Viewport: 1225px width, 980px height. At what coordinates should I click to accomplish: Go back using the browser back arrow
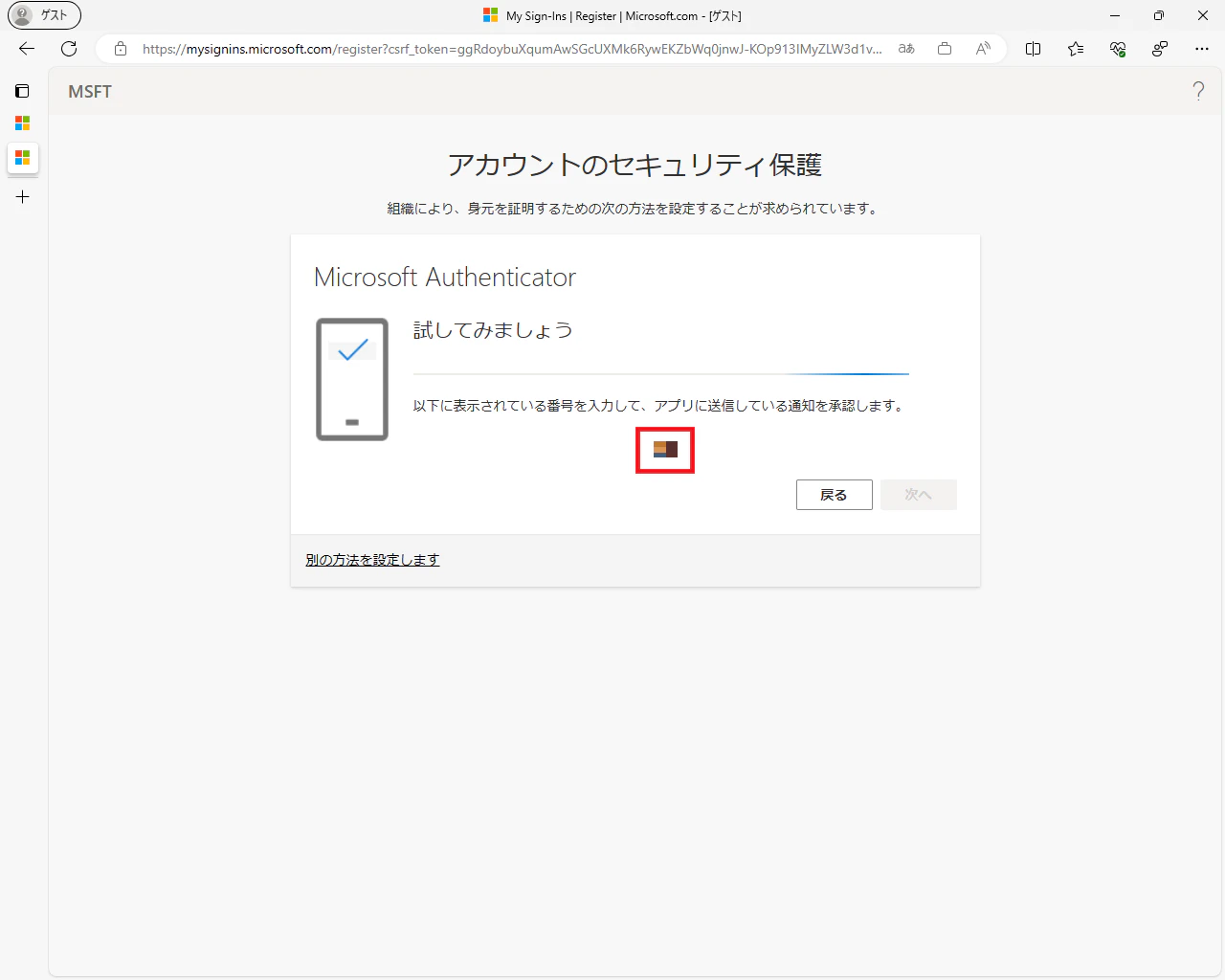[27, 49]
